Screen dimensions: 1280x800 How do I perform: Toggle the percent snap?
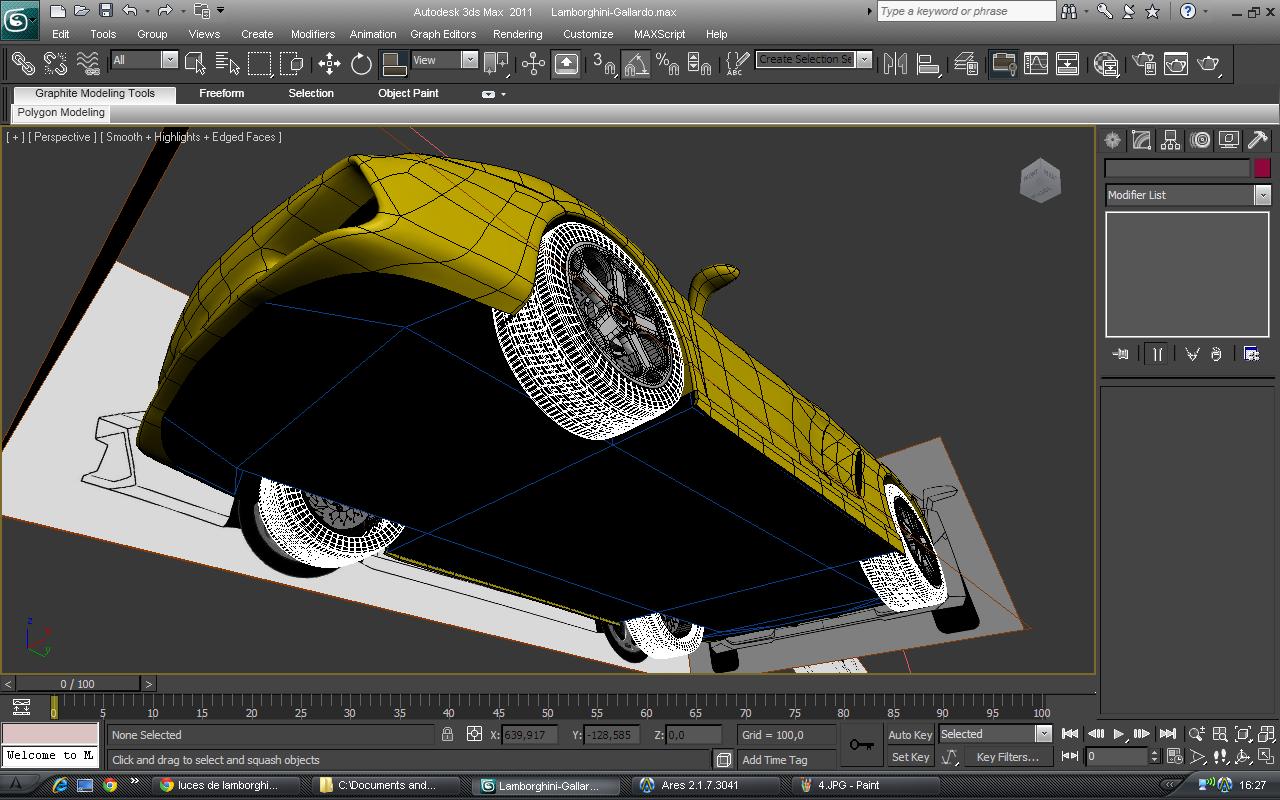667,64
